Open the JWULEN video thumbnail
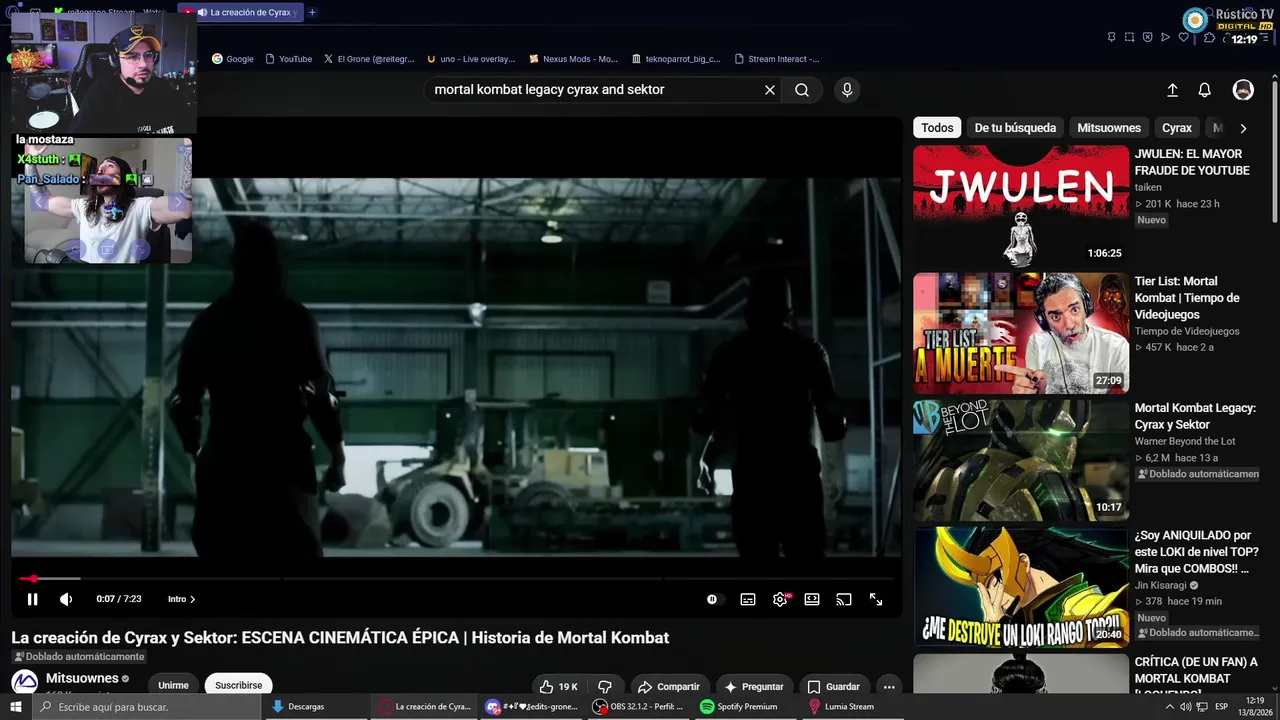 1020,206
